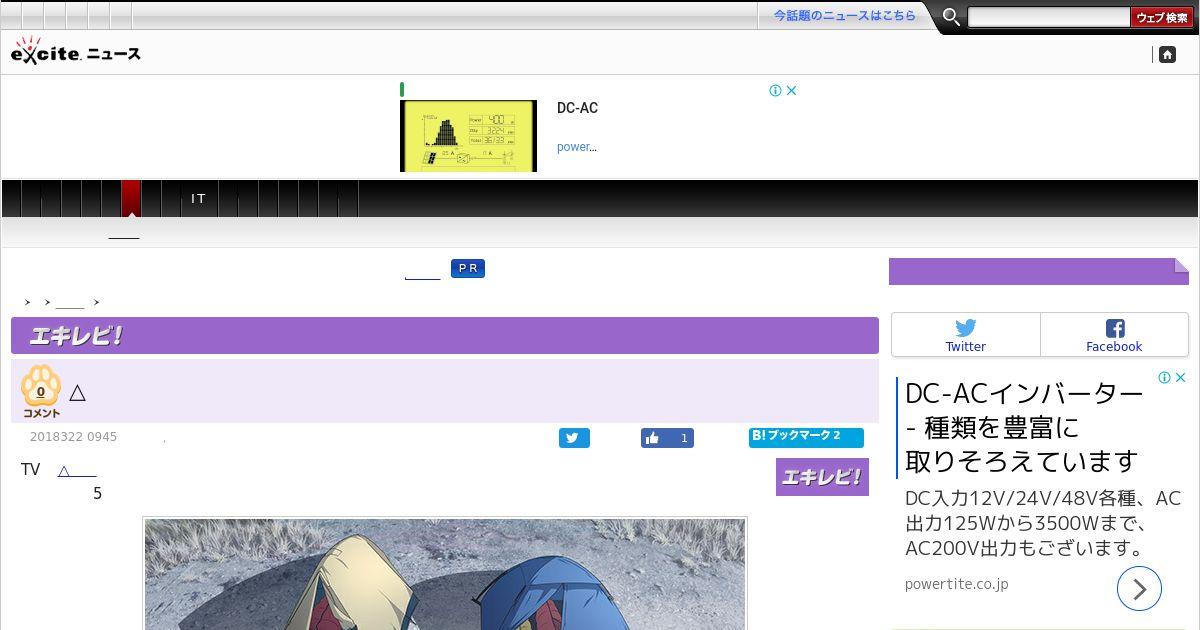Image resolution: width=1200 pixels, height=630 pixels.
Task: Click the paw comment icon
Action: [41, 390]
